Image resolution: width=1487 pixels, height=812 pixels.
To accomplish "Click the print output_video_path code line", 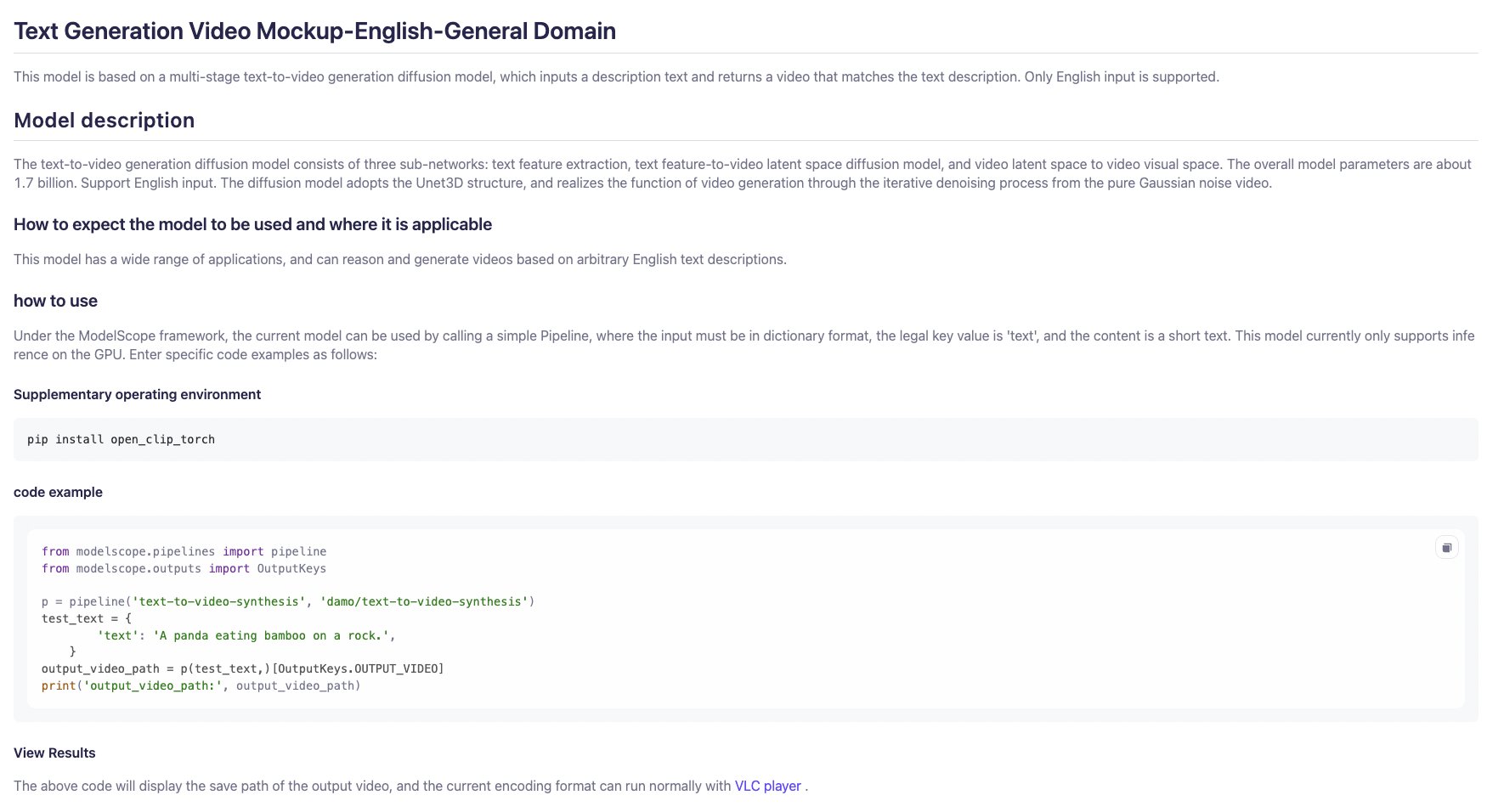I will coord(201,685).
